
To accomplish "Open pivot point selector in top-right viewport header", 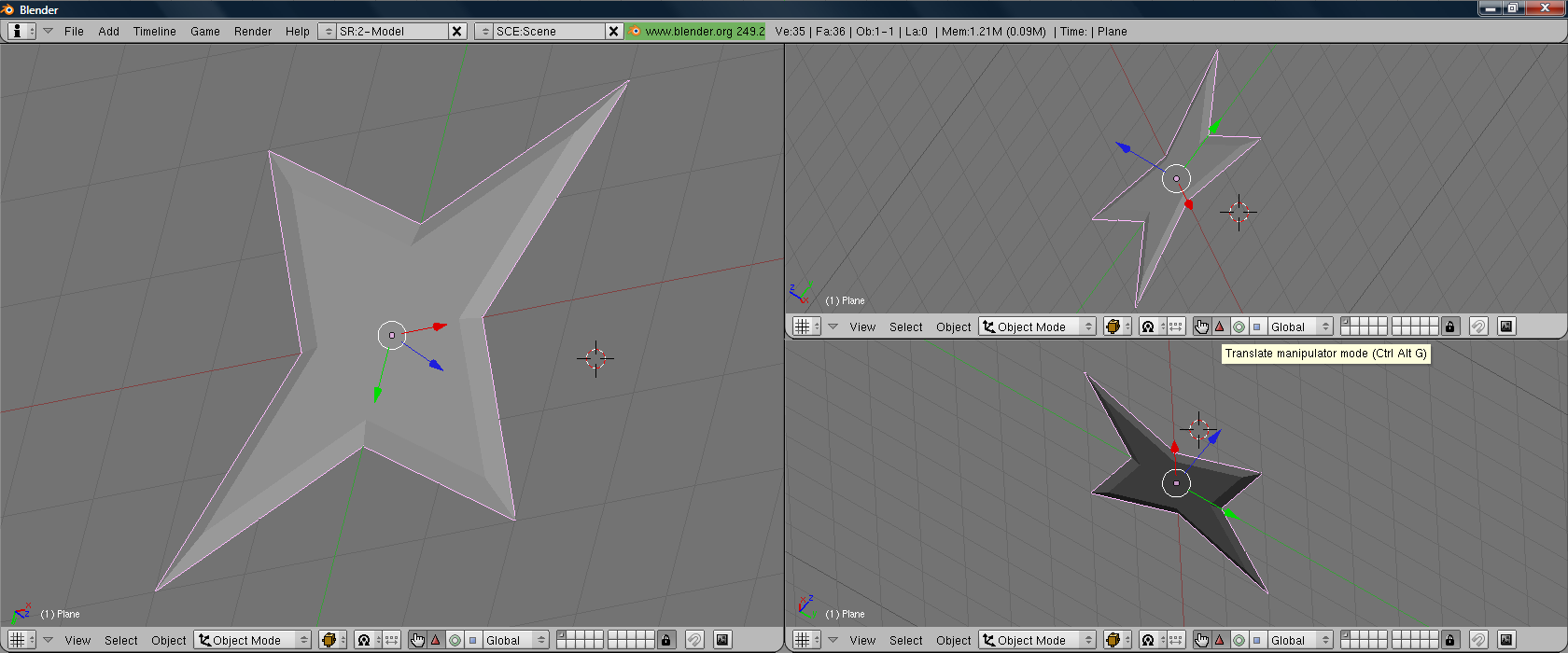I will point(1154,326).
